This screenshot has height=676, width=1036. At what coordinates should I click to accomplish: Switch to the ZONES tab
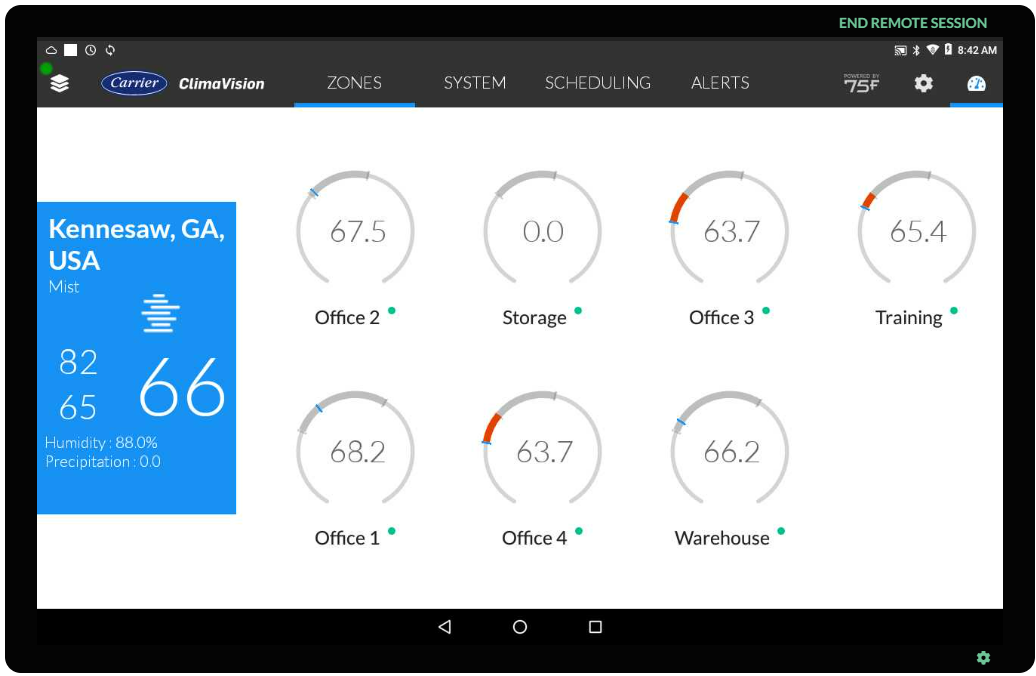point(354,83)
